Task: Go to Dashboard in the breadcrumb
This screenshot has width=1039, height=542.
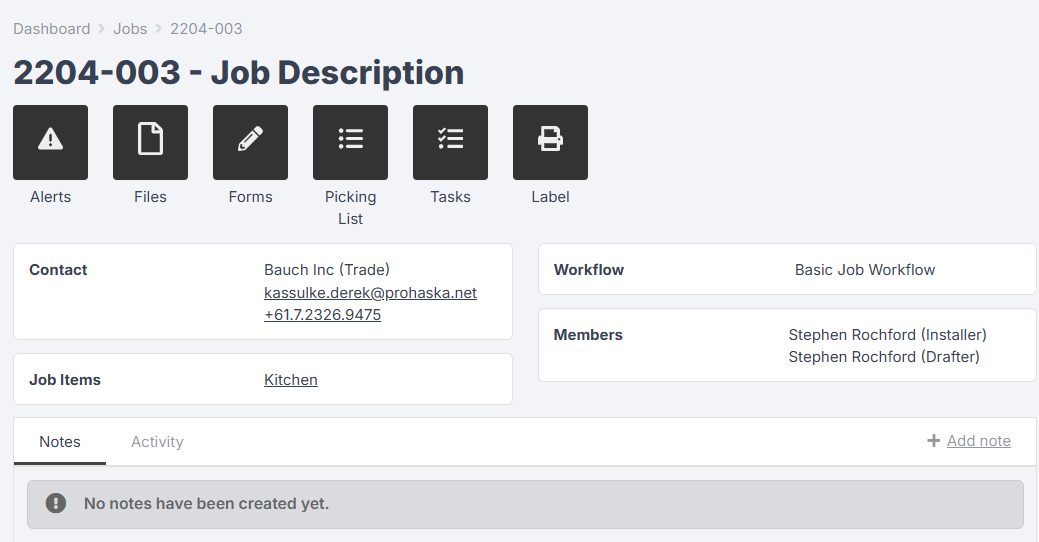Action: pos(52,28)
